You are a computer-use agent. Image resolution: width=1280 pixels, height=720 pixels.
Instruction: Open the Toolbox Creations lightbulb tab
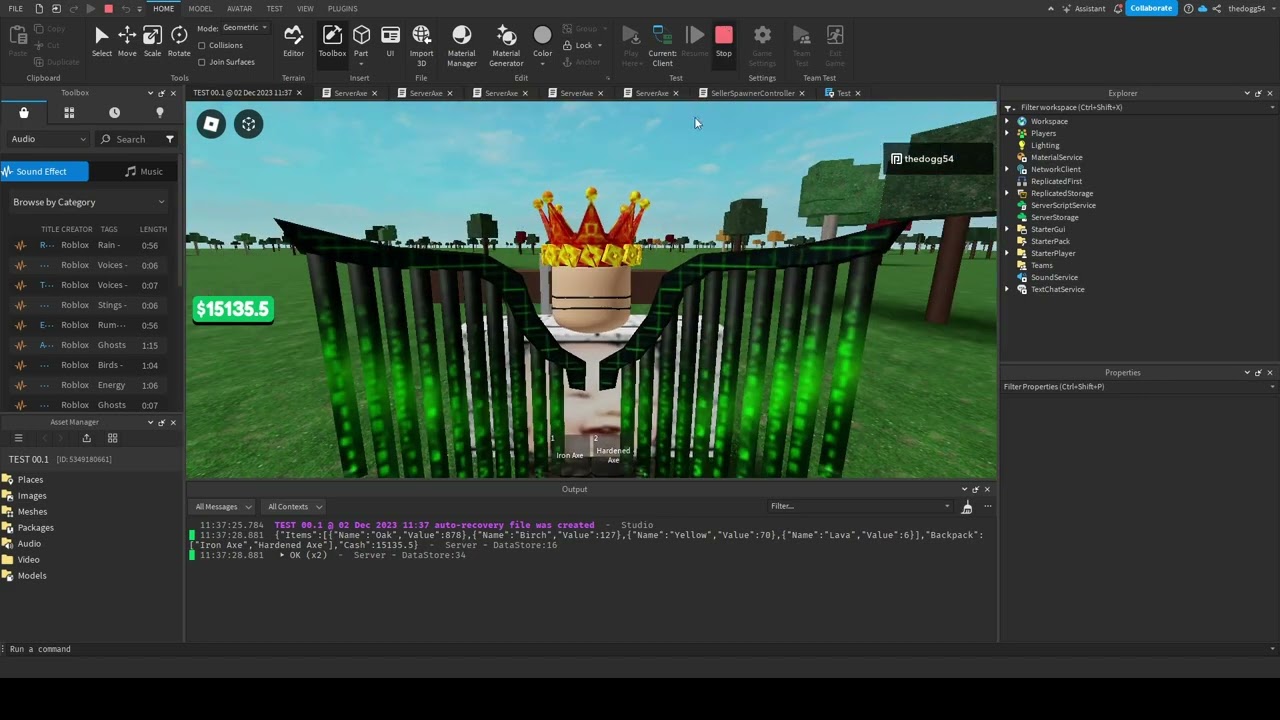[159, 113]
